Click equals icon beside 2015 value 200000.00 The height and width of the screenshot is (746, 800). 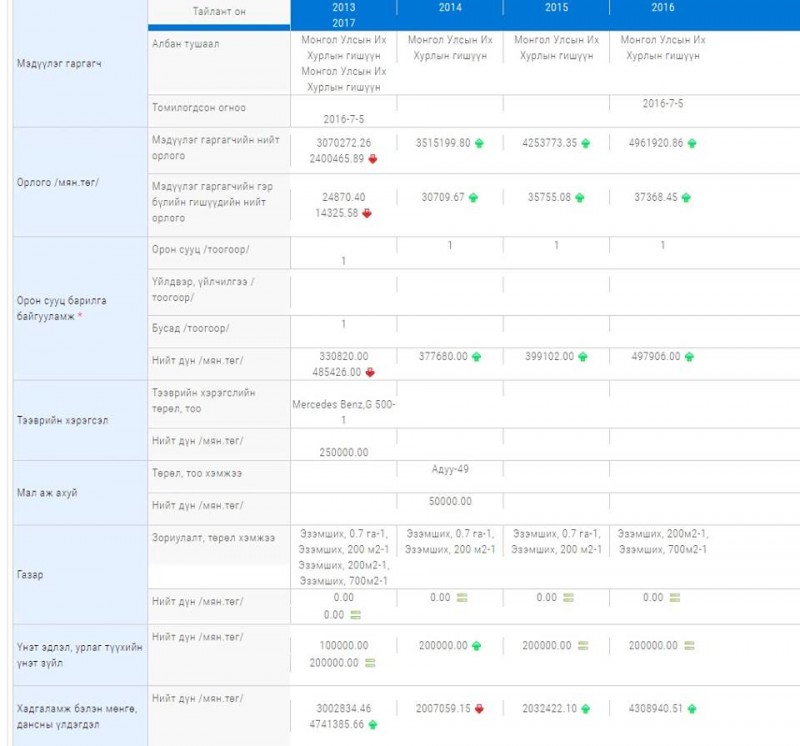(x=583, y=645)
